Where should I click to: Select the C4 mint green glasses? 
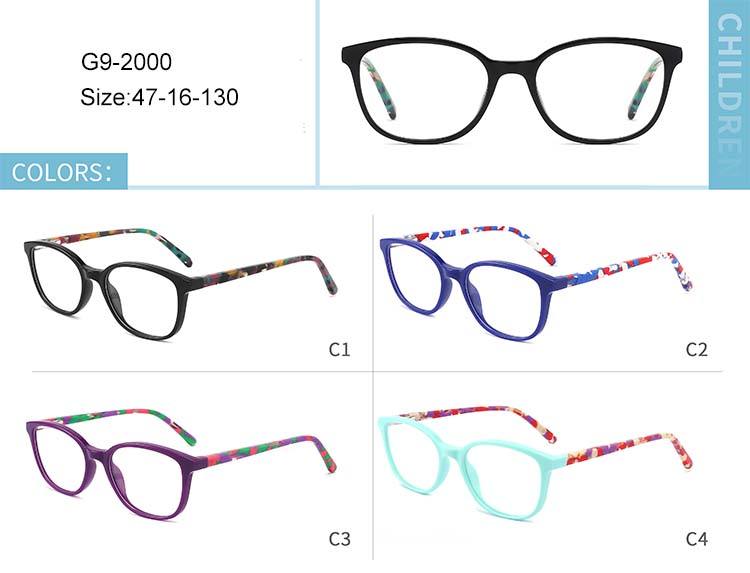(536, 463)
